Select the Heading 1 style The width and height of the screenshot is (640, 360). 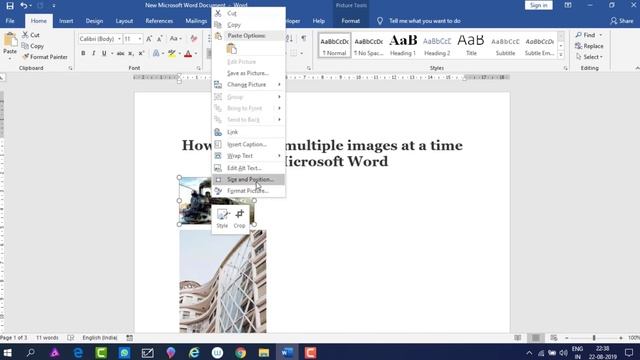click(403, 45)
